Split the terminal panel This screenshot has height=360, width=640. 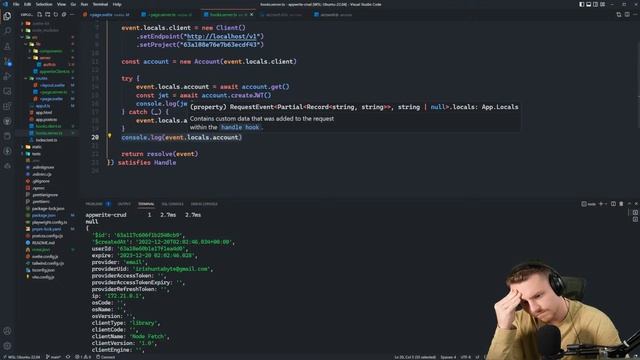pos(613,204)
